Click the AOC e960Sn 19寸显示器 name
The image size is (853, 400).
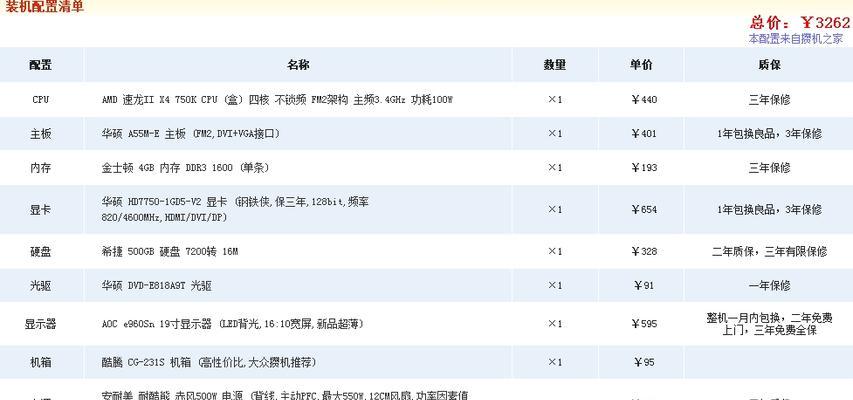[232, 324]
